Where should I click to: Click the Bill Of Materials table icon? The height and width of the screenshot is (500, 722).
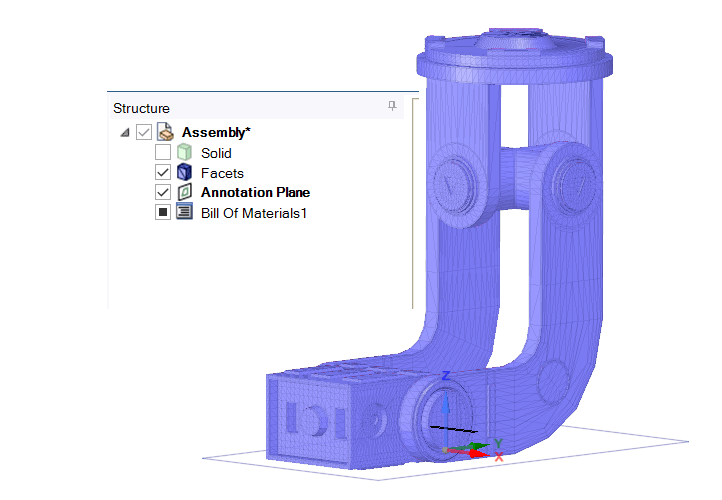click(184, 212)
